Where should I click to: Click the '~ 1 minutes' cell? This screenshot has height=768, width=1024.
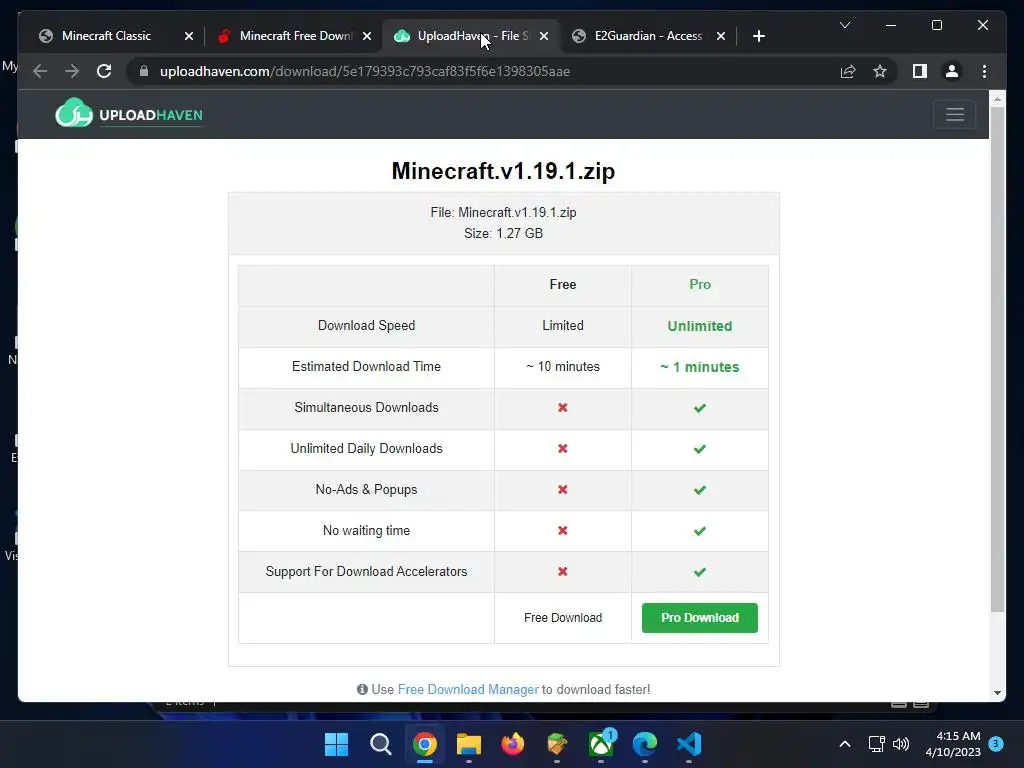tap(699, 367)
